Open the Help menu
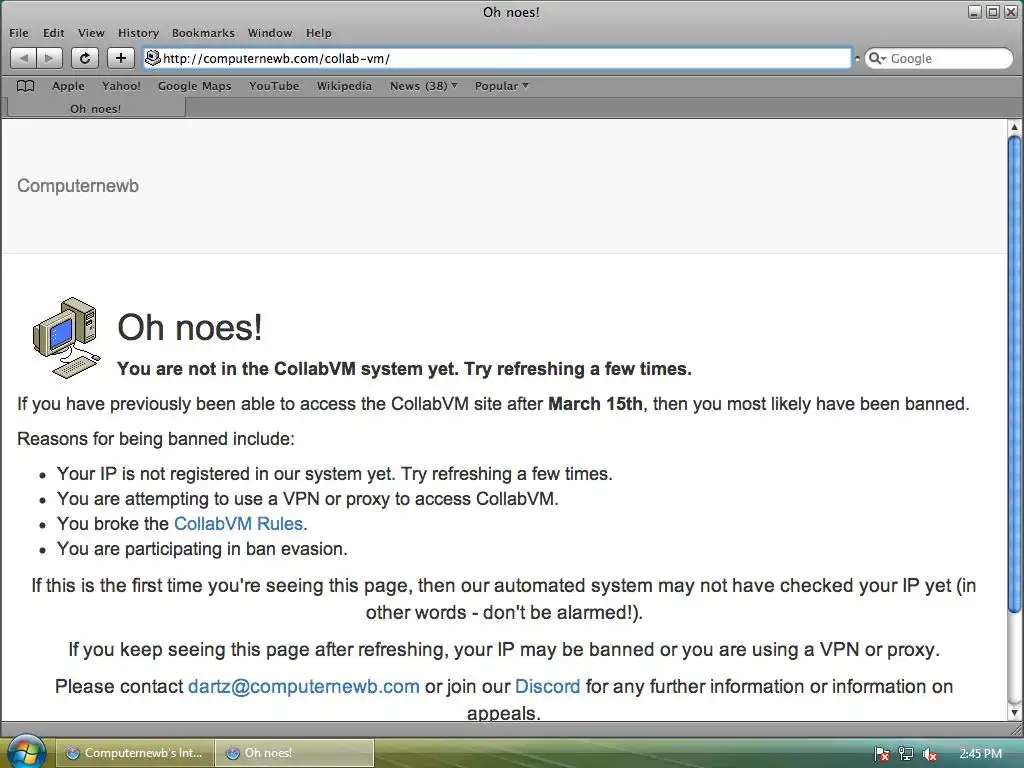The width and height of the screenshot is (1024, 768). tap(319, 33)
